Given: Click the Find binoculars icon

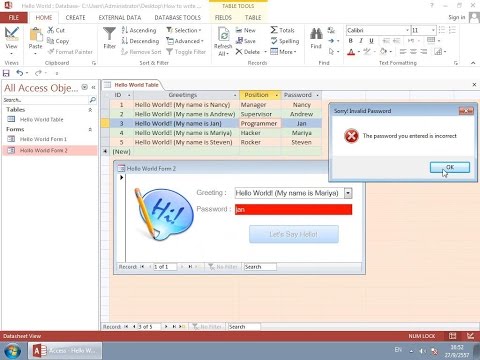Looking at the screenshot, I should coord(316,34).
